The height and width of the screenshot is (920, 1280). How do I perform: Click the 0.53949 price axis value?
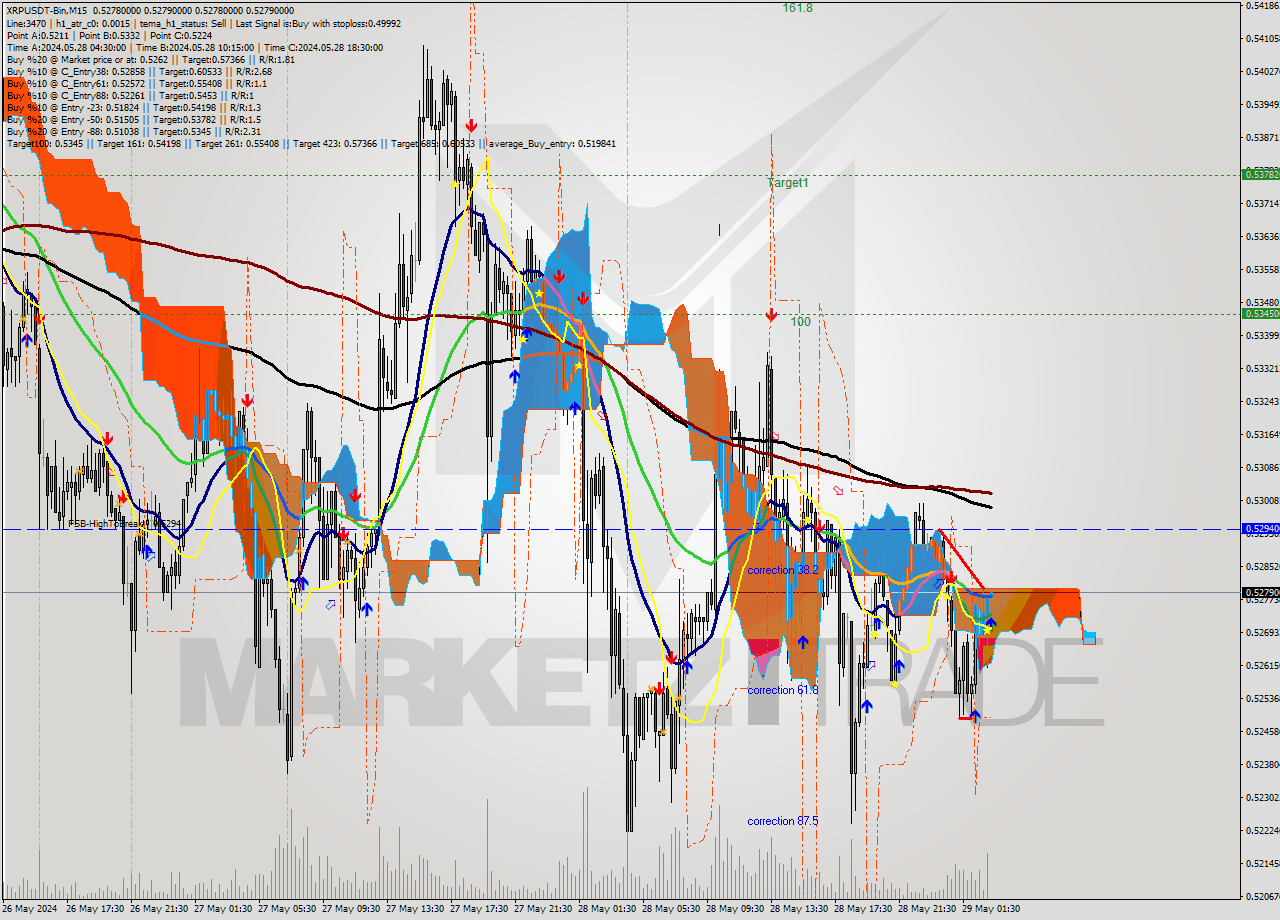tap(1261, 105)
